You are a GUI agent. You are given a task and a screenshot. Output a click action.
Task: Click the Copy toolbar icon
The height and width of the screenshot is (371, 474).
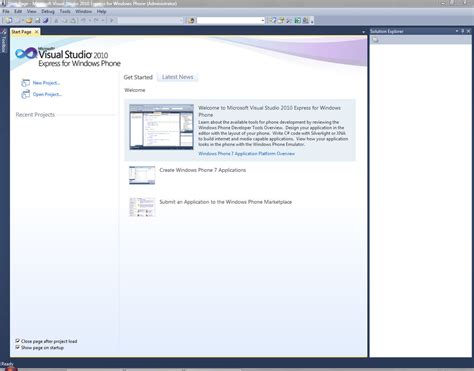point(64,21)
